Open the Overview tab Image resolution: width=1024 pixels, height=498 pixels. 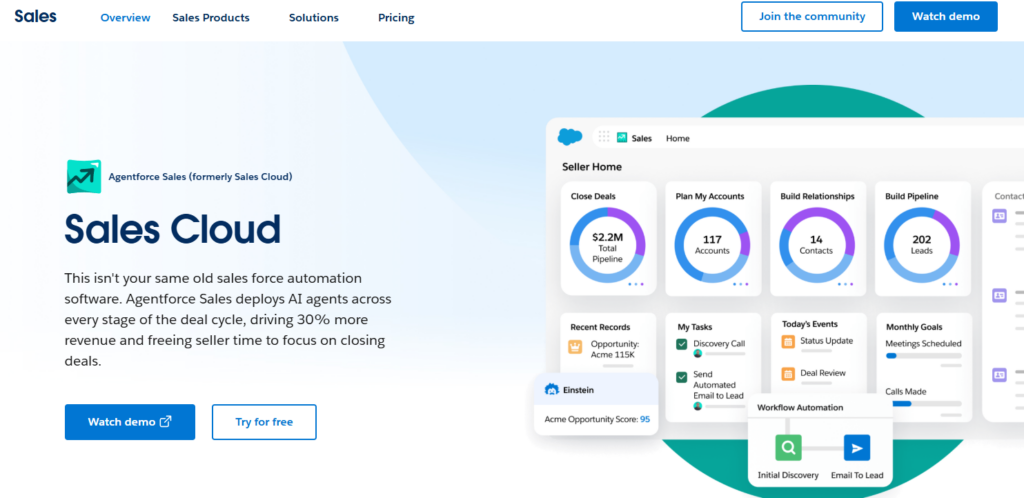pos(125,18)
